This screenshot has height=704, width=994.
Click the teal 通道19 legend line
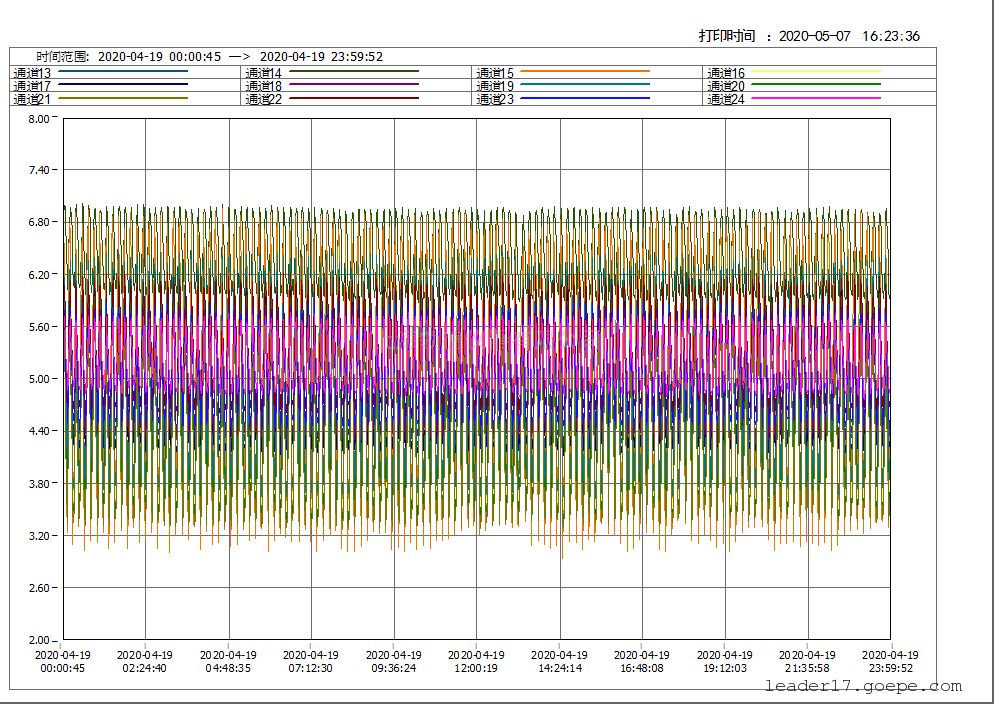(585, 85)
